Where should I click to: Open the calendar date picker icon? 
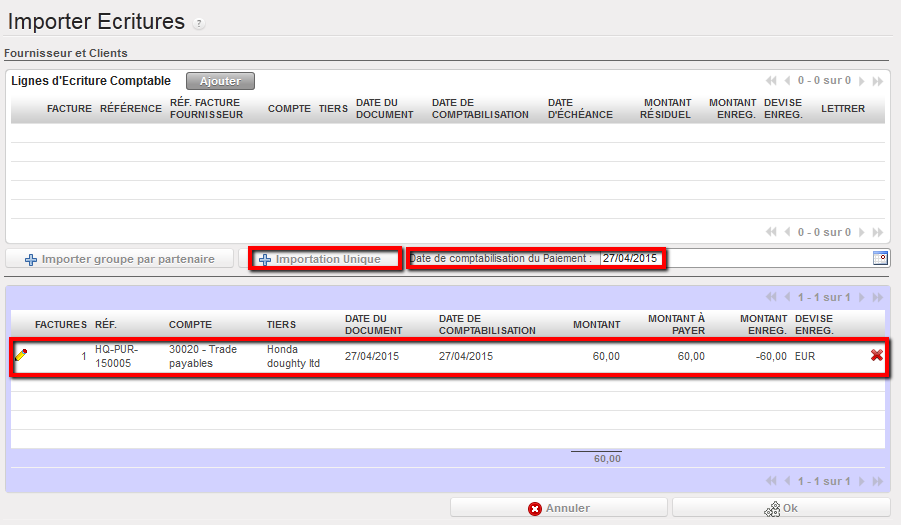click(880, 258)
